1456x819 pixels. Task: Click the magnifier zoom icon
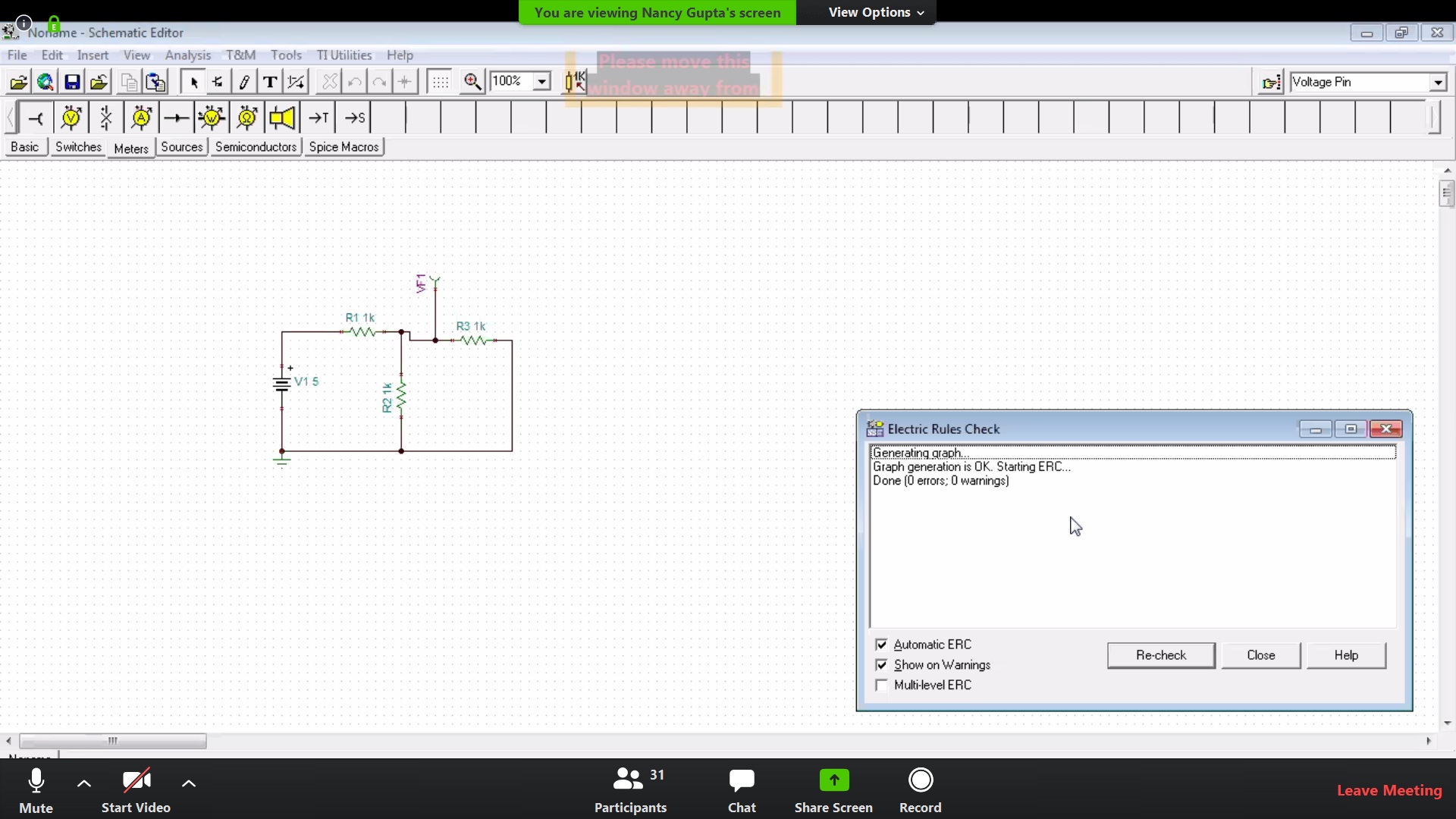472,82
